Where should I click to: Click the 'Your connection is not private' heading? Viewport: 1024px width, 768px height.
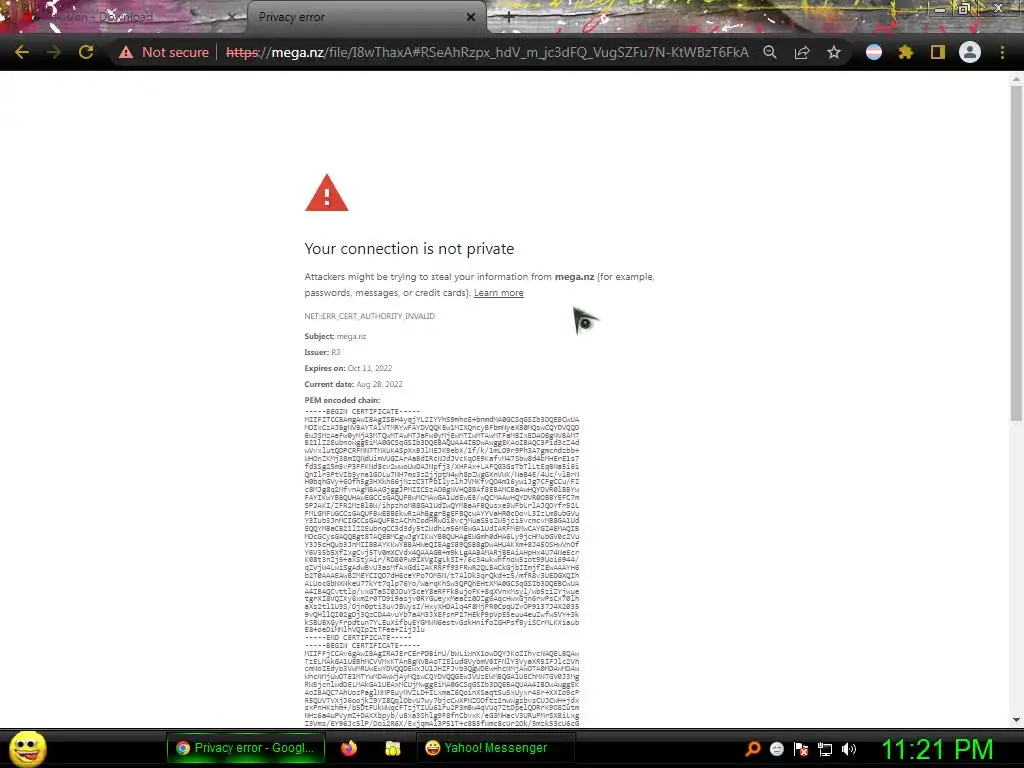tap(409, 249)
